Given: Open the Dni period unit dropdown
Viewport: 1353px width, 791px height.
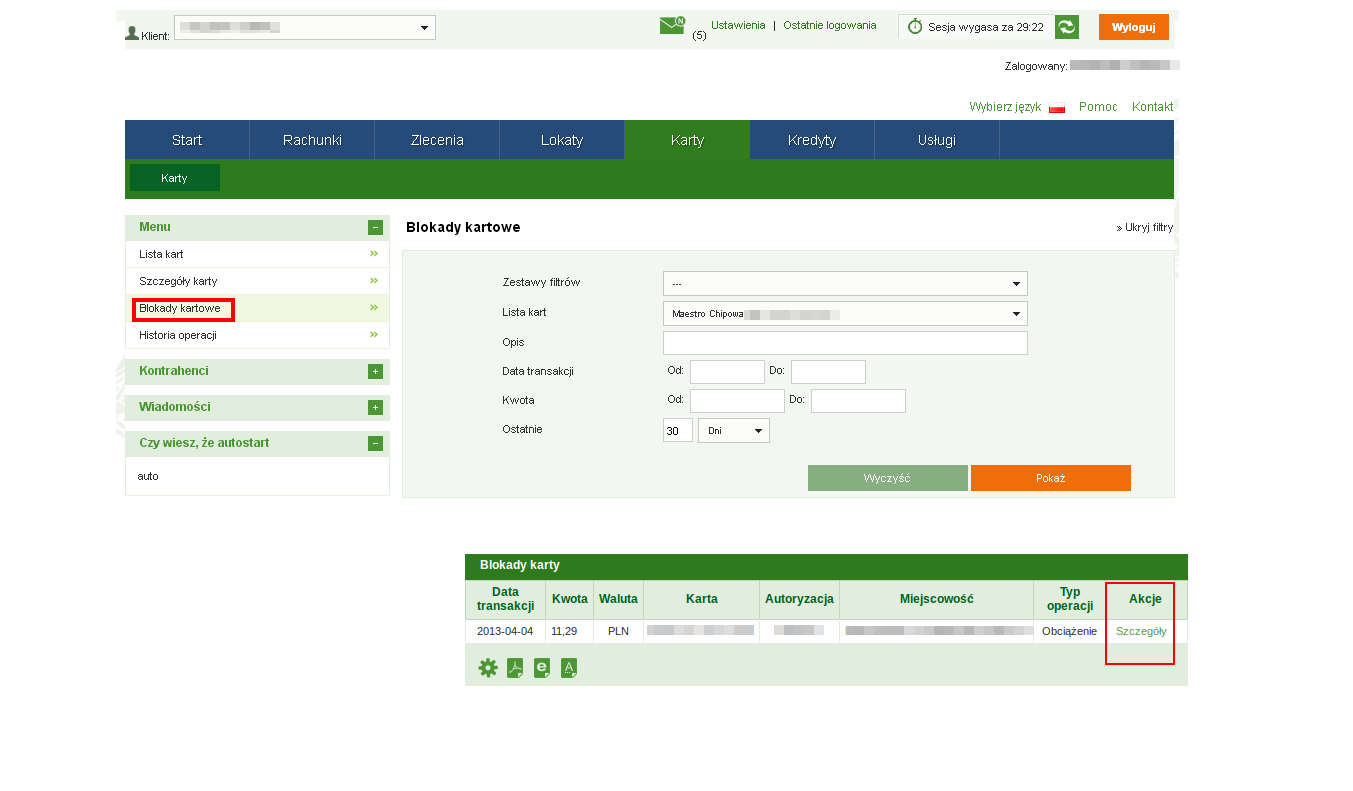Looking at the screenshot, I should (734, 430).
